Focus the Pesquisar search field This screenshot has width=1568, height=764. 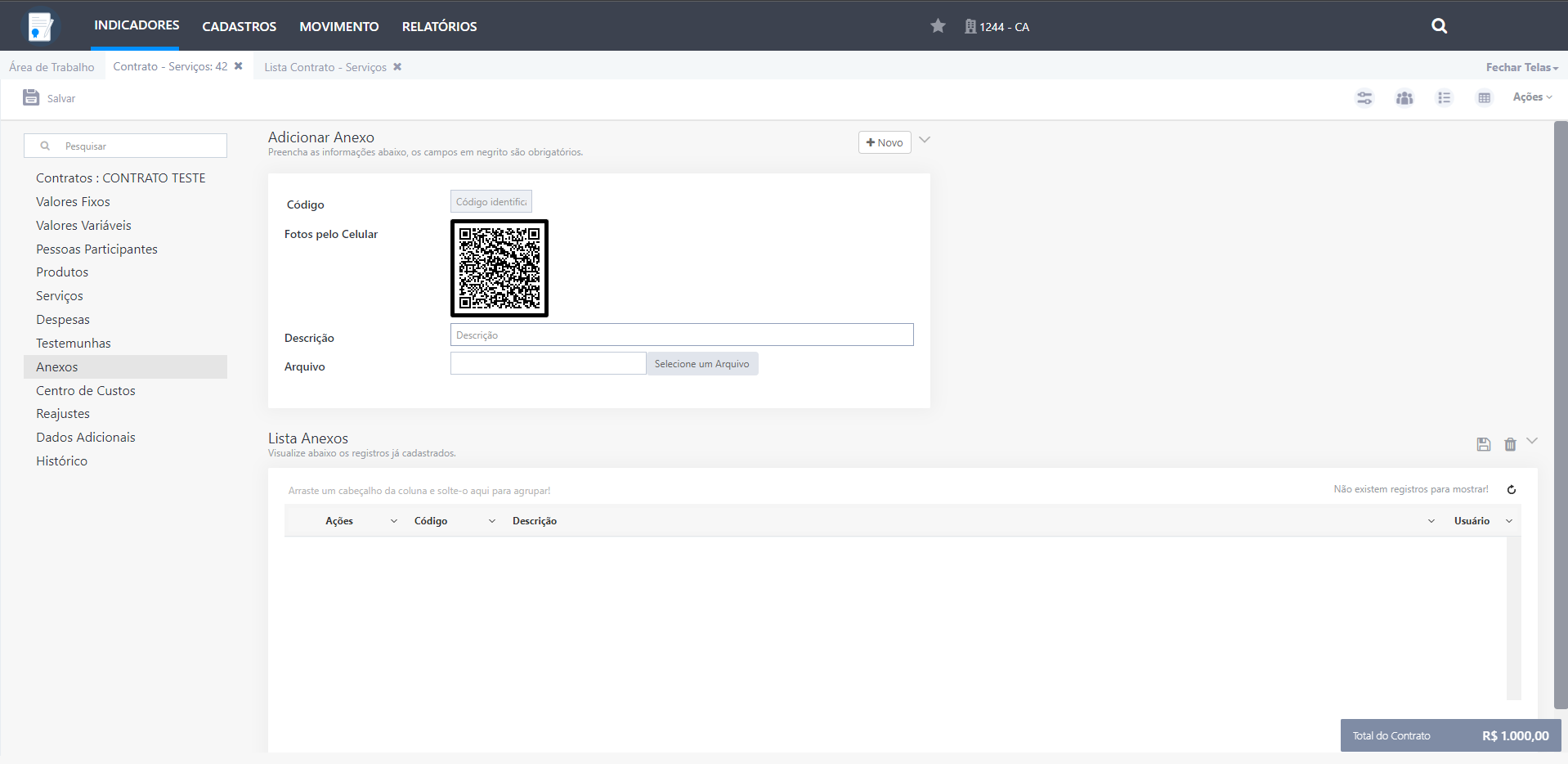(126, 146)
